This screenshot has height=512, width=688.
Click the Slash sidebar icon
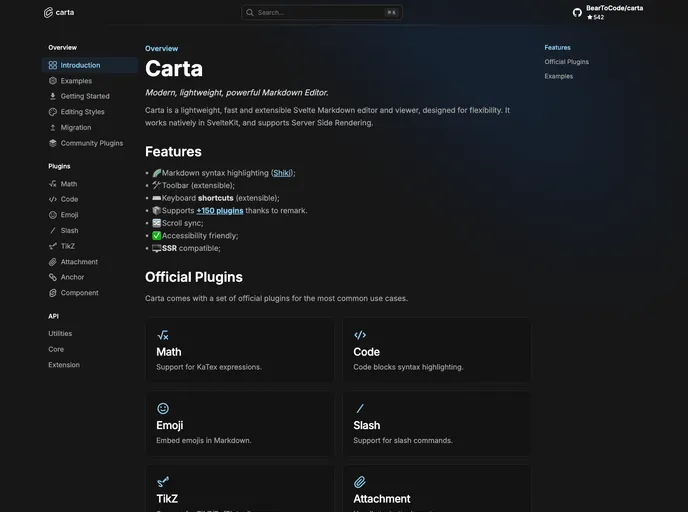pyautogui.click(x=53, y=230)
